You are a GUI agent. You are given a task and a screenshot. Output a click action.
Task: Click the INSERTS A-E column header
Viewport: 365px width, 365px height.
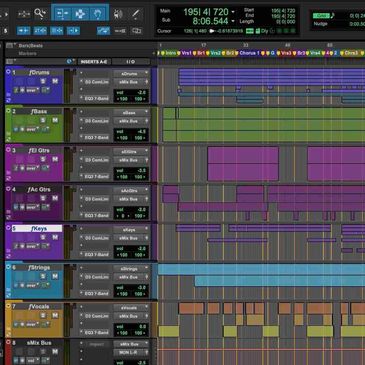94,62
